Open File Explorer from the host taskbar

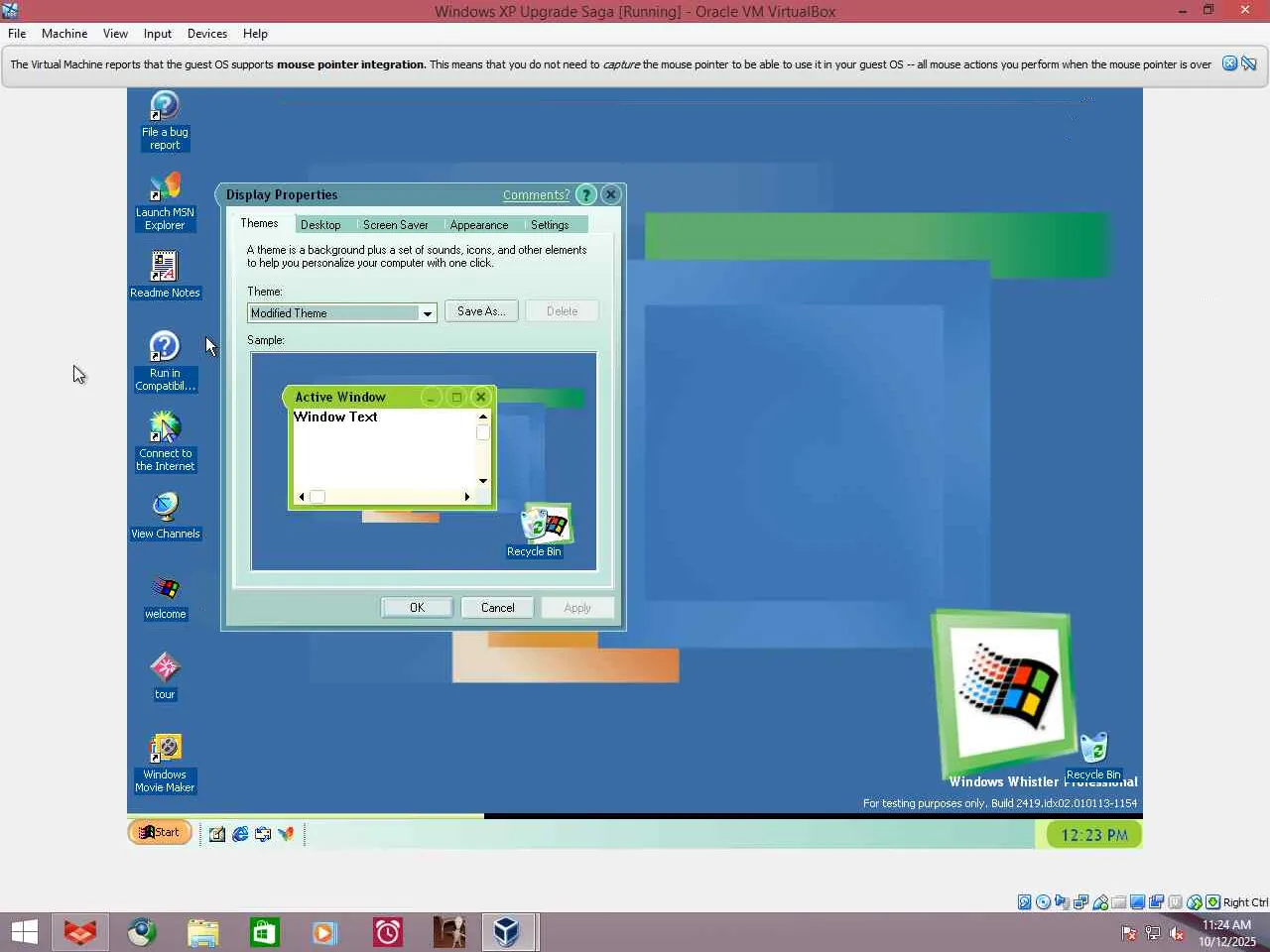click(x=203, y=932)
